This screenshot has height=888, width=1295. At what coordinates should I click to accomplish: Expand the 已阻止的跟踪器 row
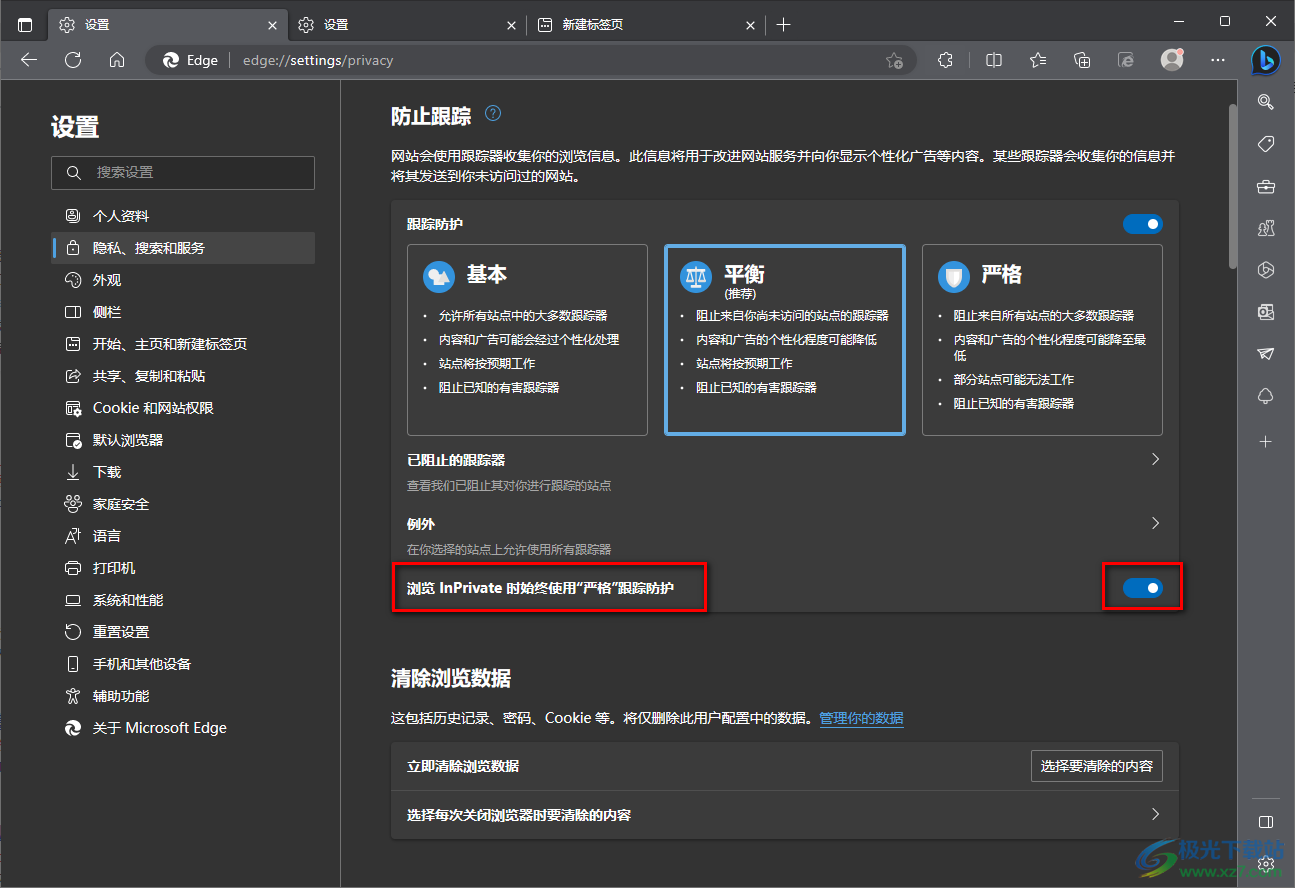pyautogui.click(x=785, y=472)
